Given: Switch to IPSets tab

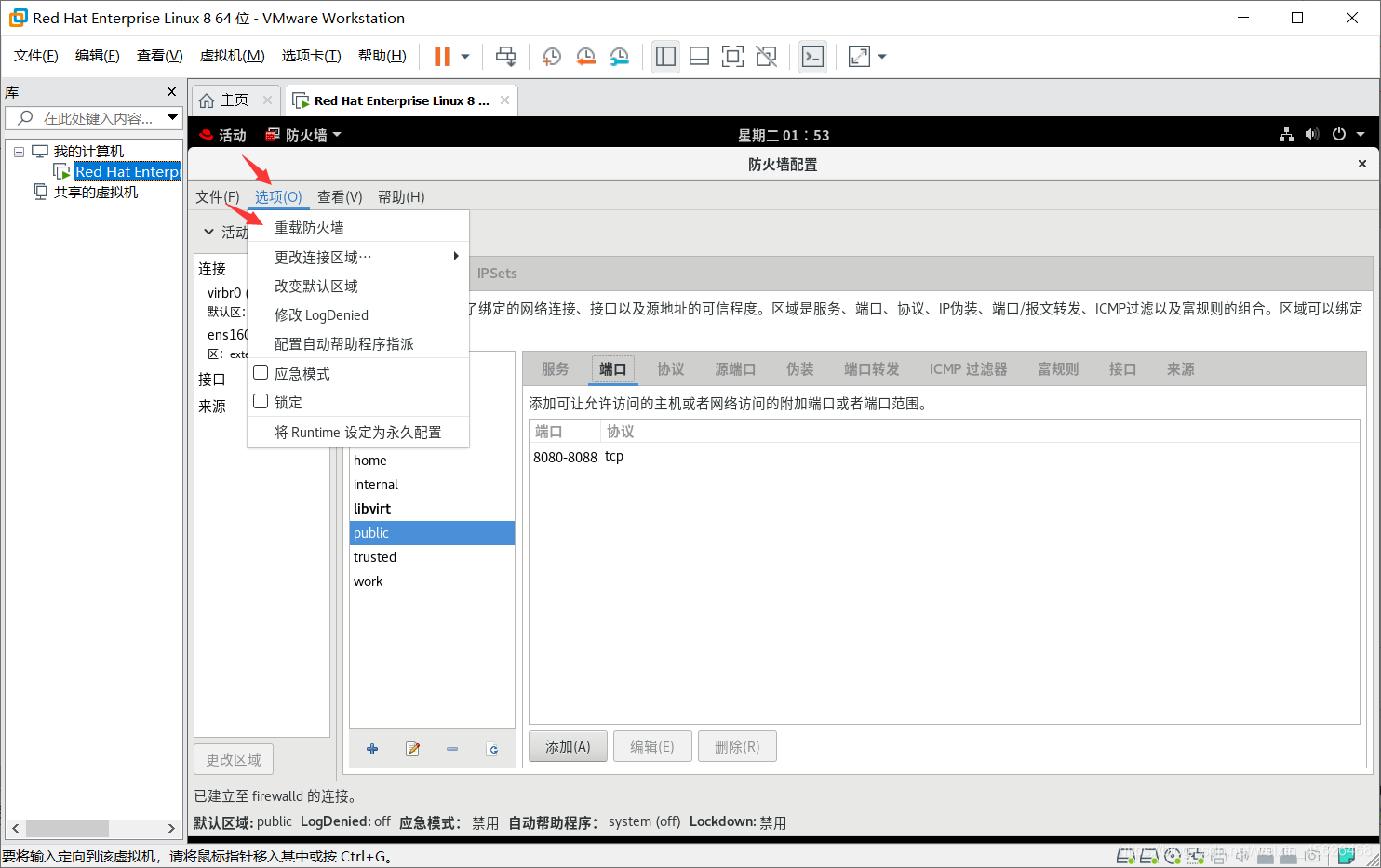Looking at the screenshot, I should pyautogui.click(x=497, y=274).
